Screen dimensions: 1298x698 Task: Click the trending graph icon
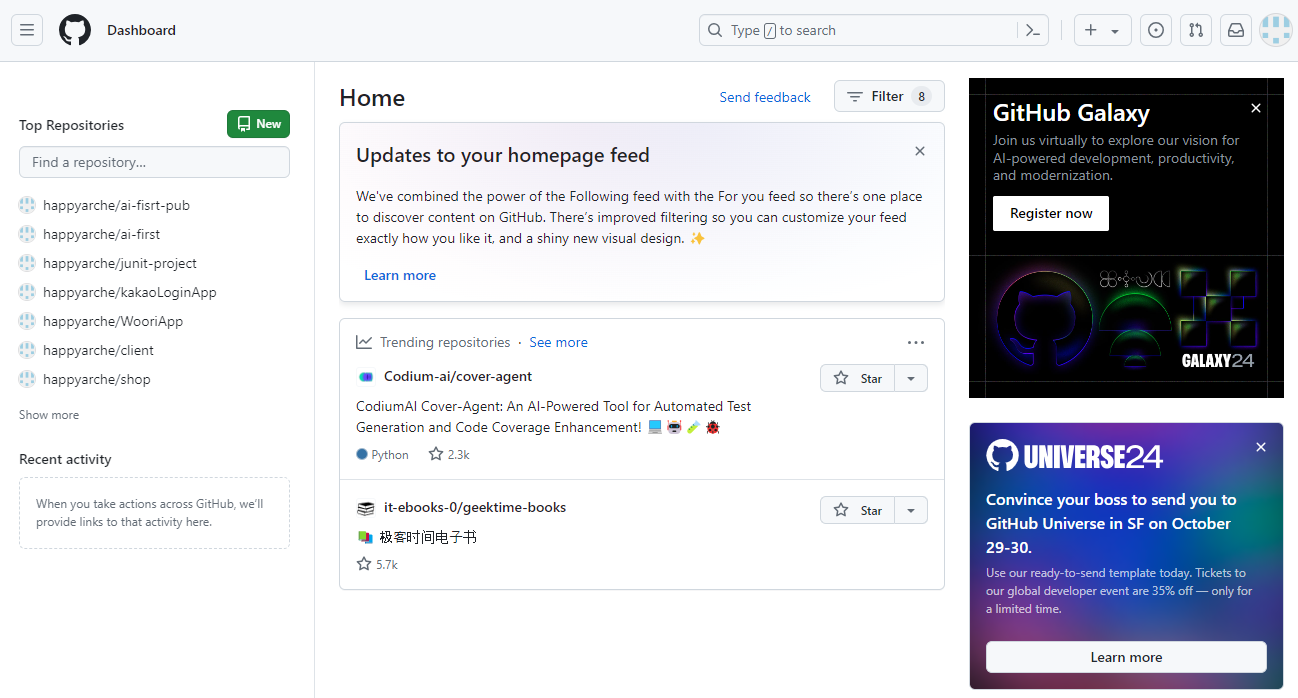coord(364,342)
